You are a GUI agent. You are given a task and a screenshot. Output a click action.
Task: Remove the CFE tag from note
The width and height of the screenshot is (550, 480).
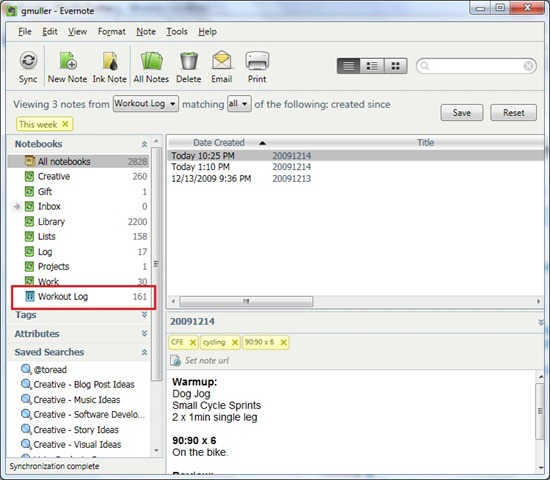(193, 342)
